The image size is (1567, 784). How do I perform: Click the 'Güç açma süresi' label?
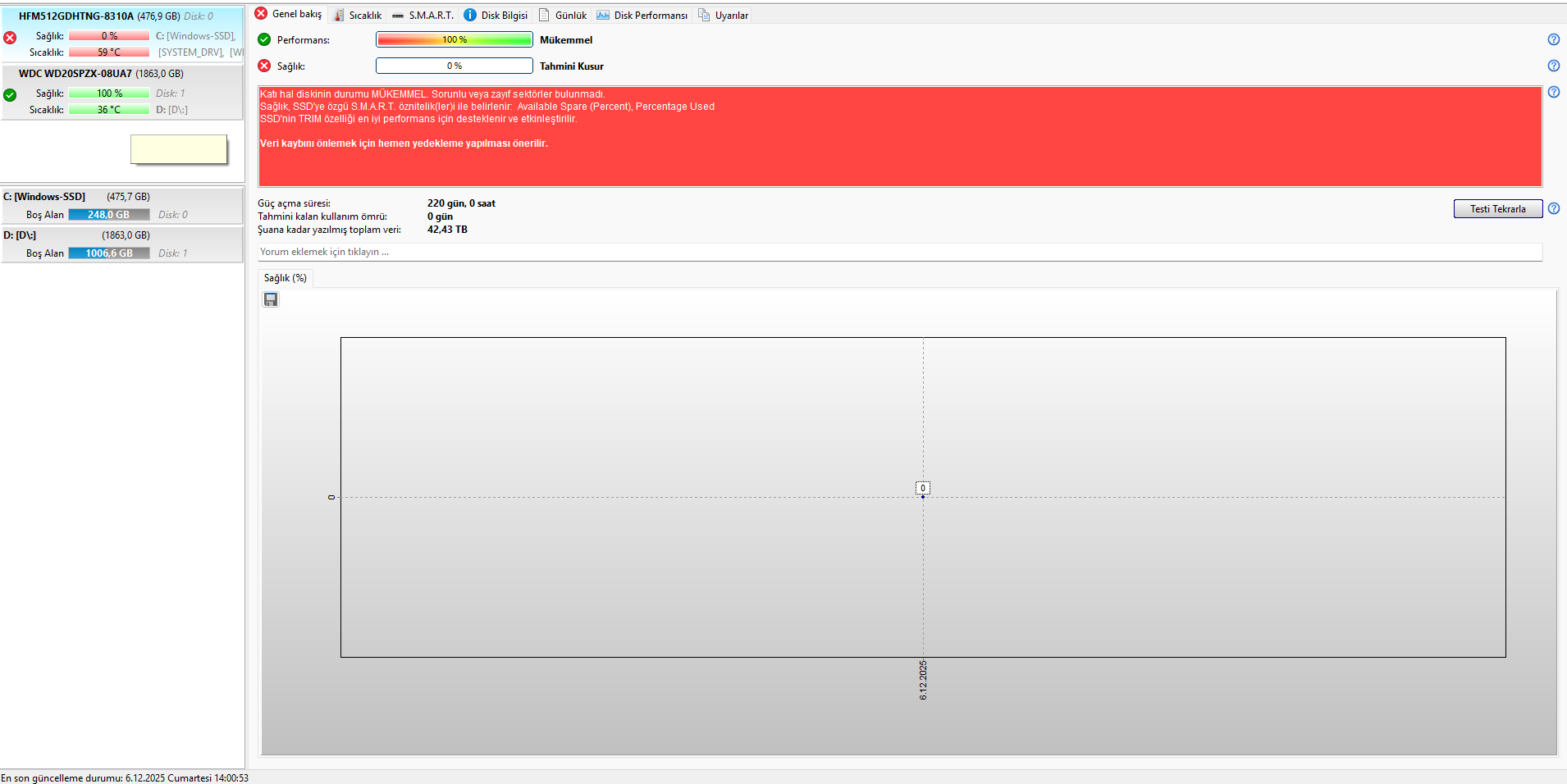pyautogui.click(x=295, y=203)
